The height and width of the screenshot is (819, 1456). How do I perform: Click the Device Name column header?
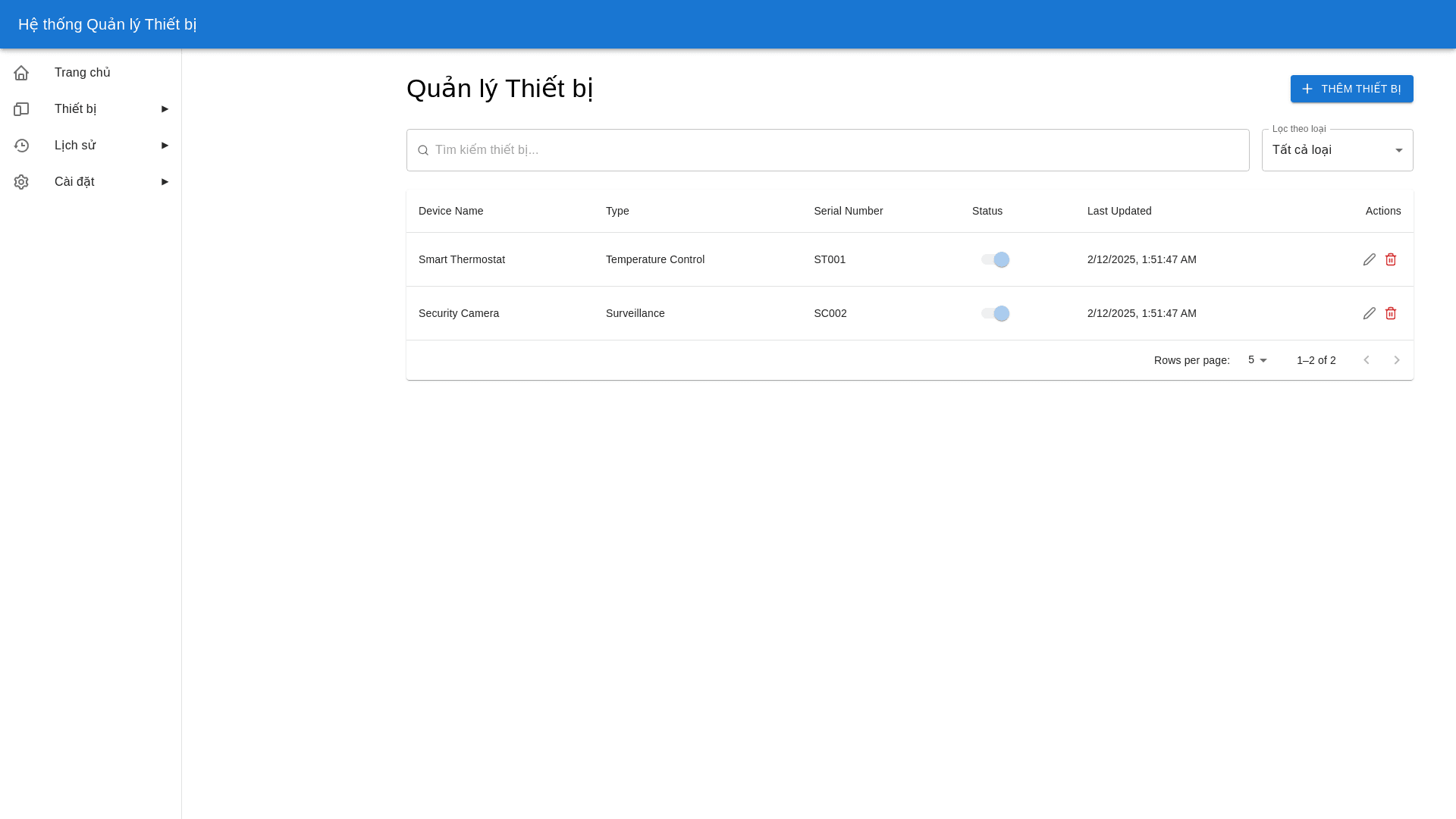coord(450,211)
